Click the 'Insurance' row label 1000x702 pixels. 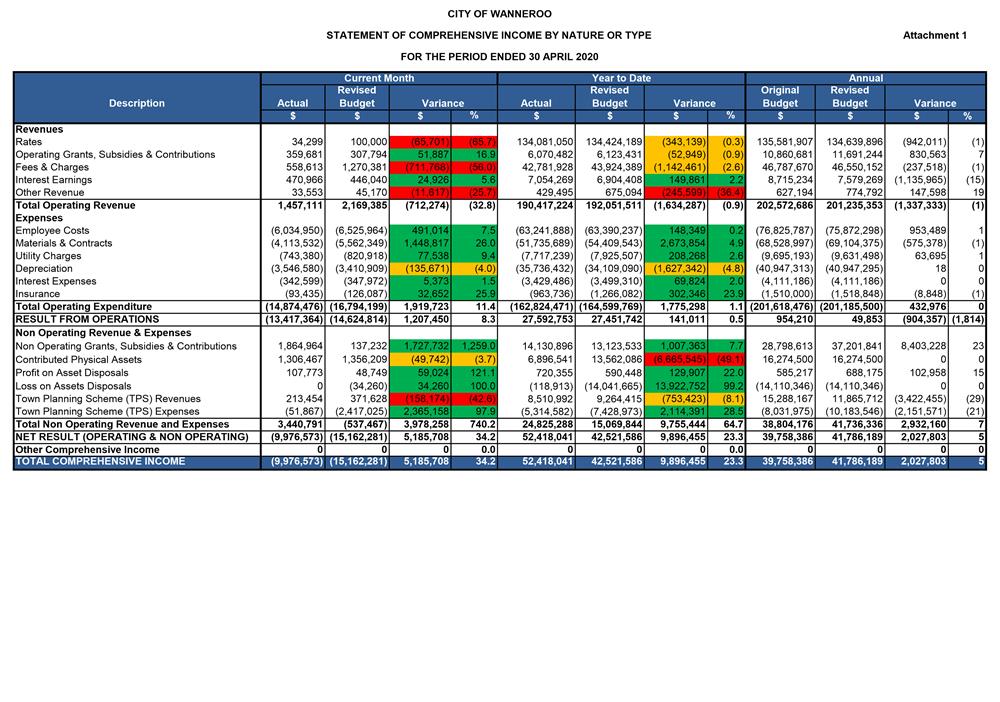point(38,294)
